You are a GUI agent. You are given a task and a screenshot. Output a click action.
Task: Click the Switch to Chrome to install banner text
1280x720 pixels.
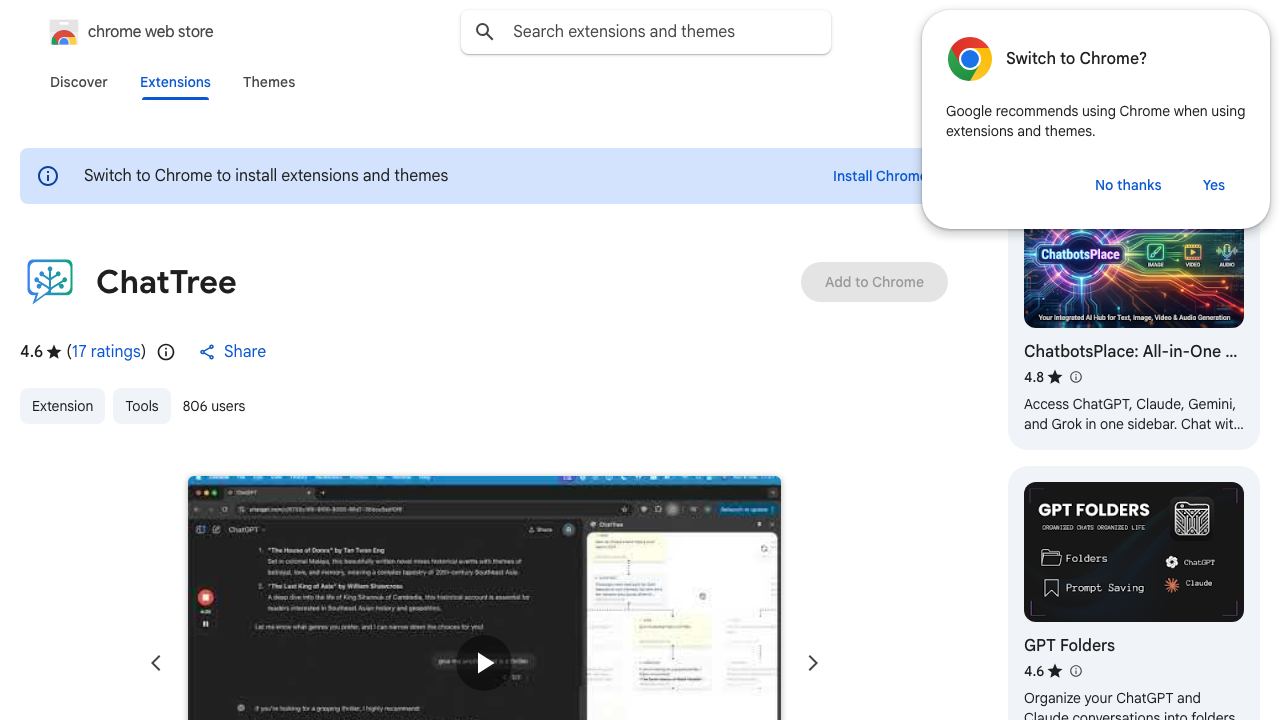pyautogui.click(x=266, y=176)
